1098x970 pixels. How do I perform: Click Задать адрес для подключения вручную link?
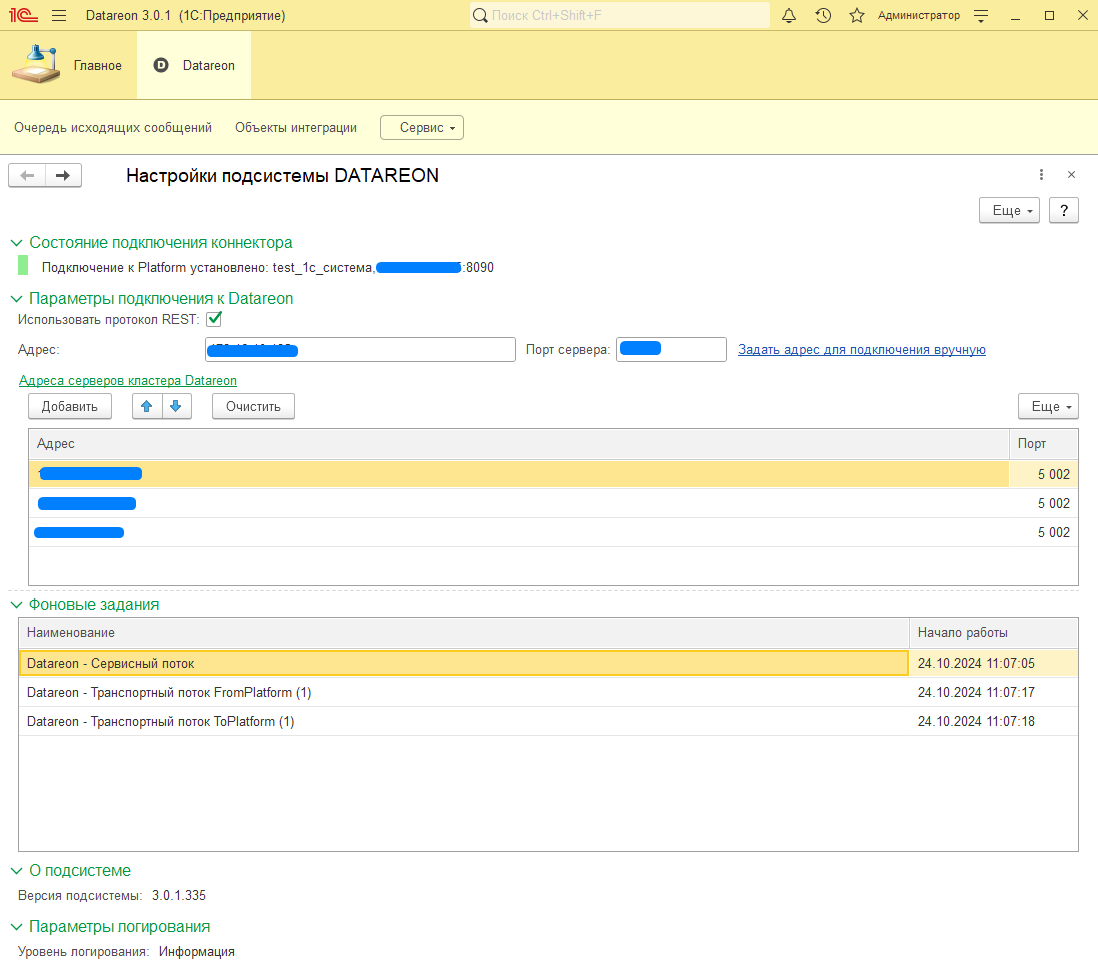861,350
